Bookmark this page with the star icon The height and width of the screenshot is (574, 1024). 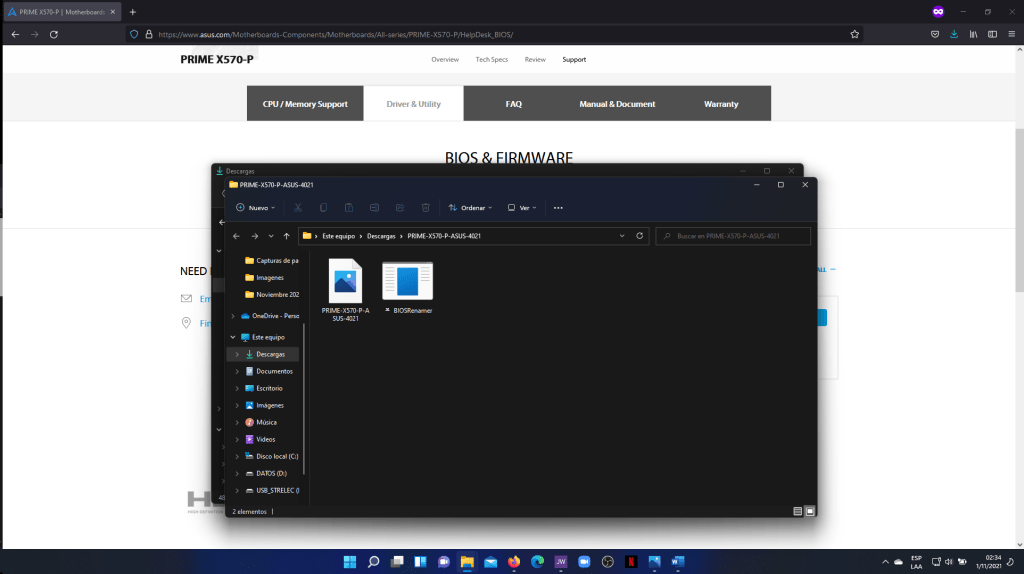pyautogui.click(x=854, y=33)
